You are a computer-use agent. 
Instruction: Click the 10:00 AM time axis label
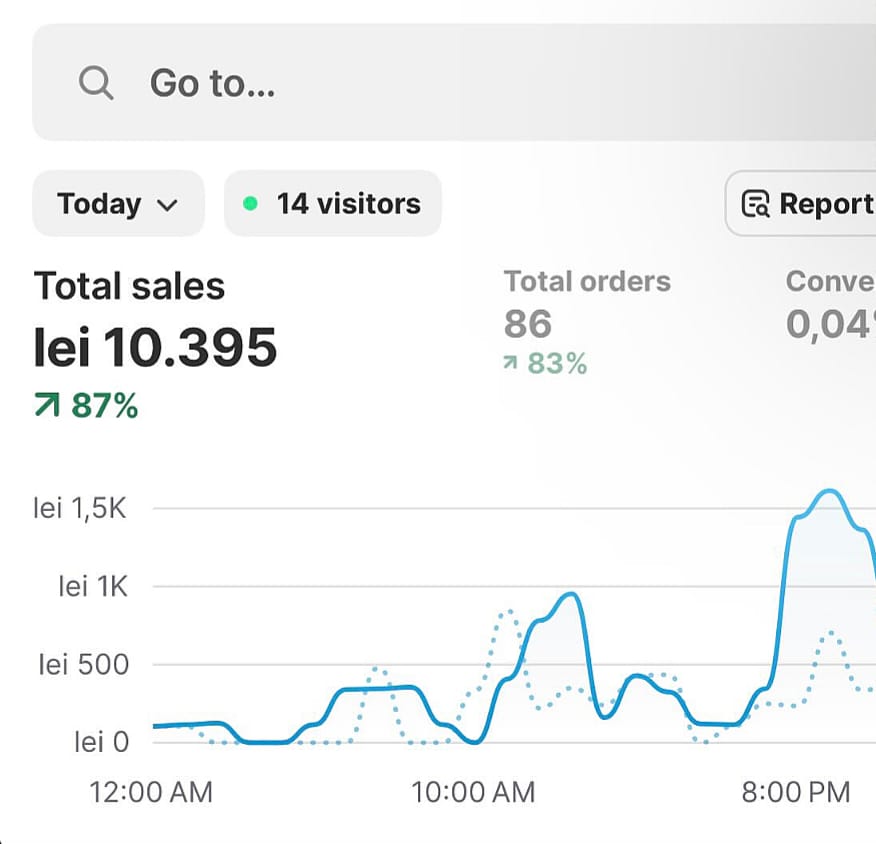coord(473,793)
